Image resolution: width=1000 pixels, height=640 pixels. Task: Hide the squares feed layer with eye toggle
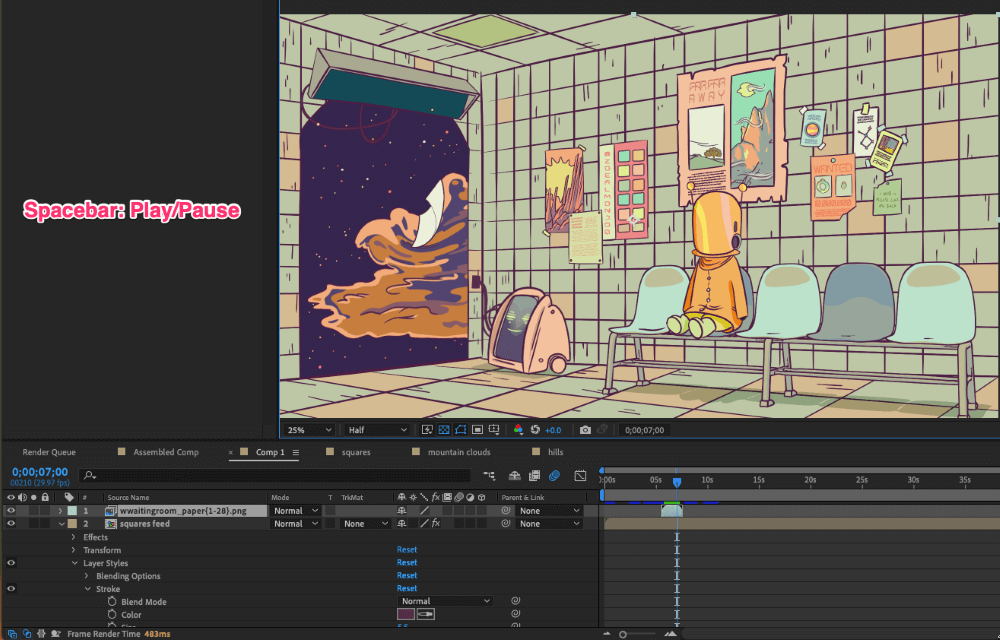tap(11, 523)
